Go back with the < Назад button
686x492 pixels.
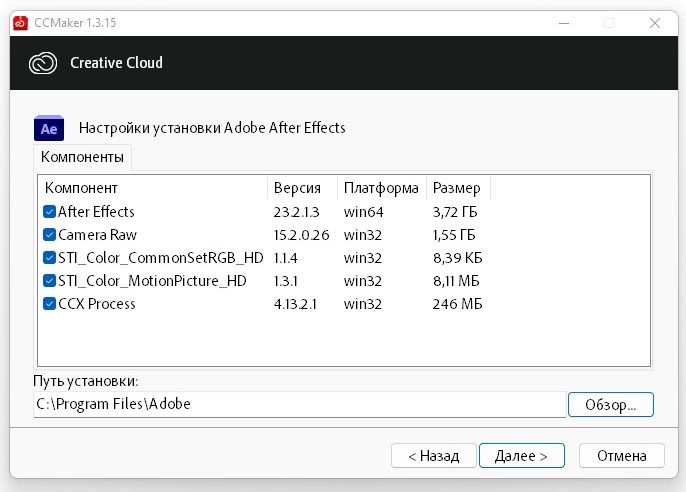coord(434,456)
